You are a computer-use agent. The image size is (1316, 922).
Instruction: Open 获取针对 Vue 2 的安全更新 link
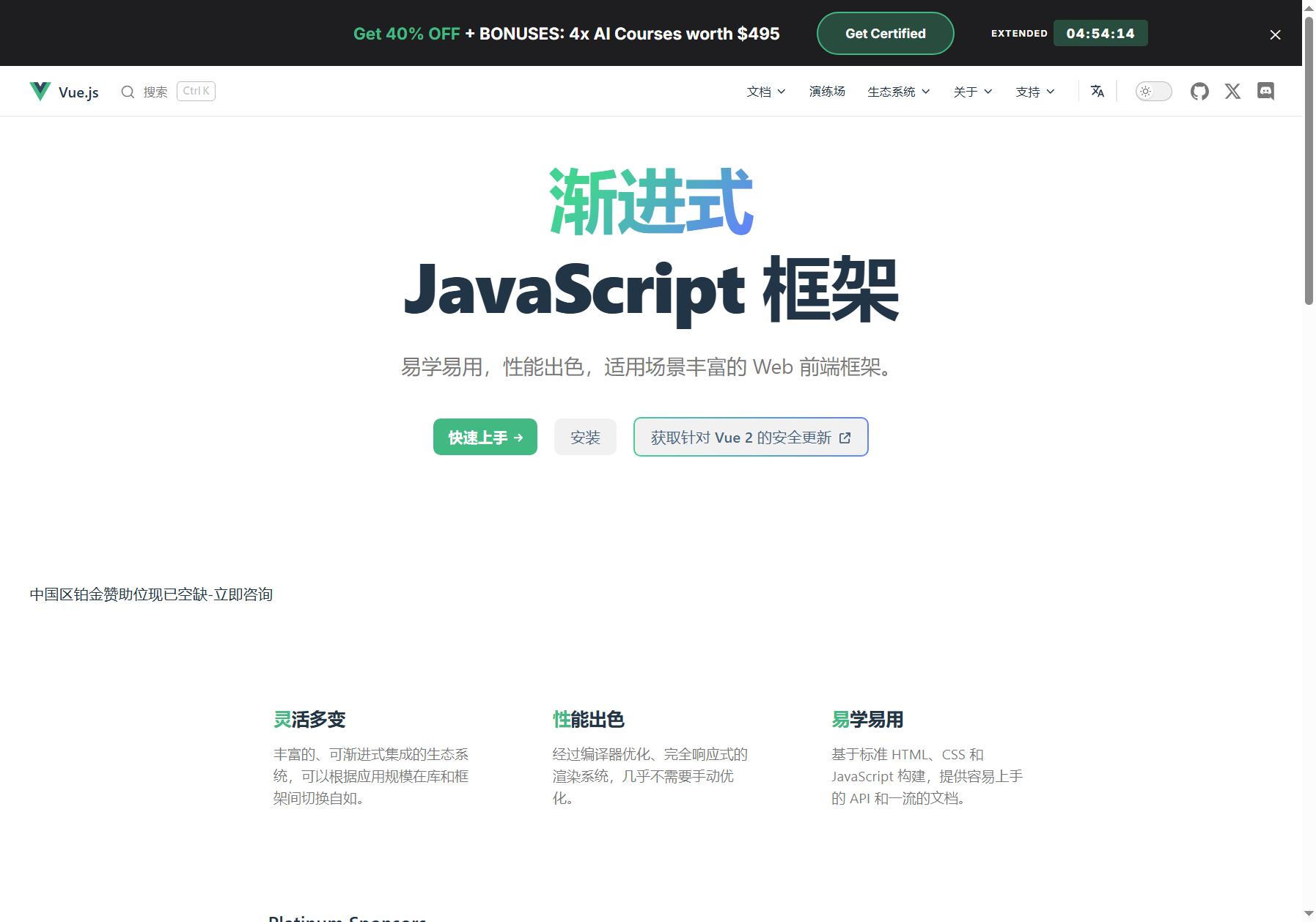[x=751, y=437]
